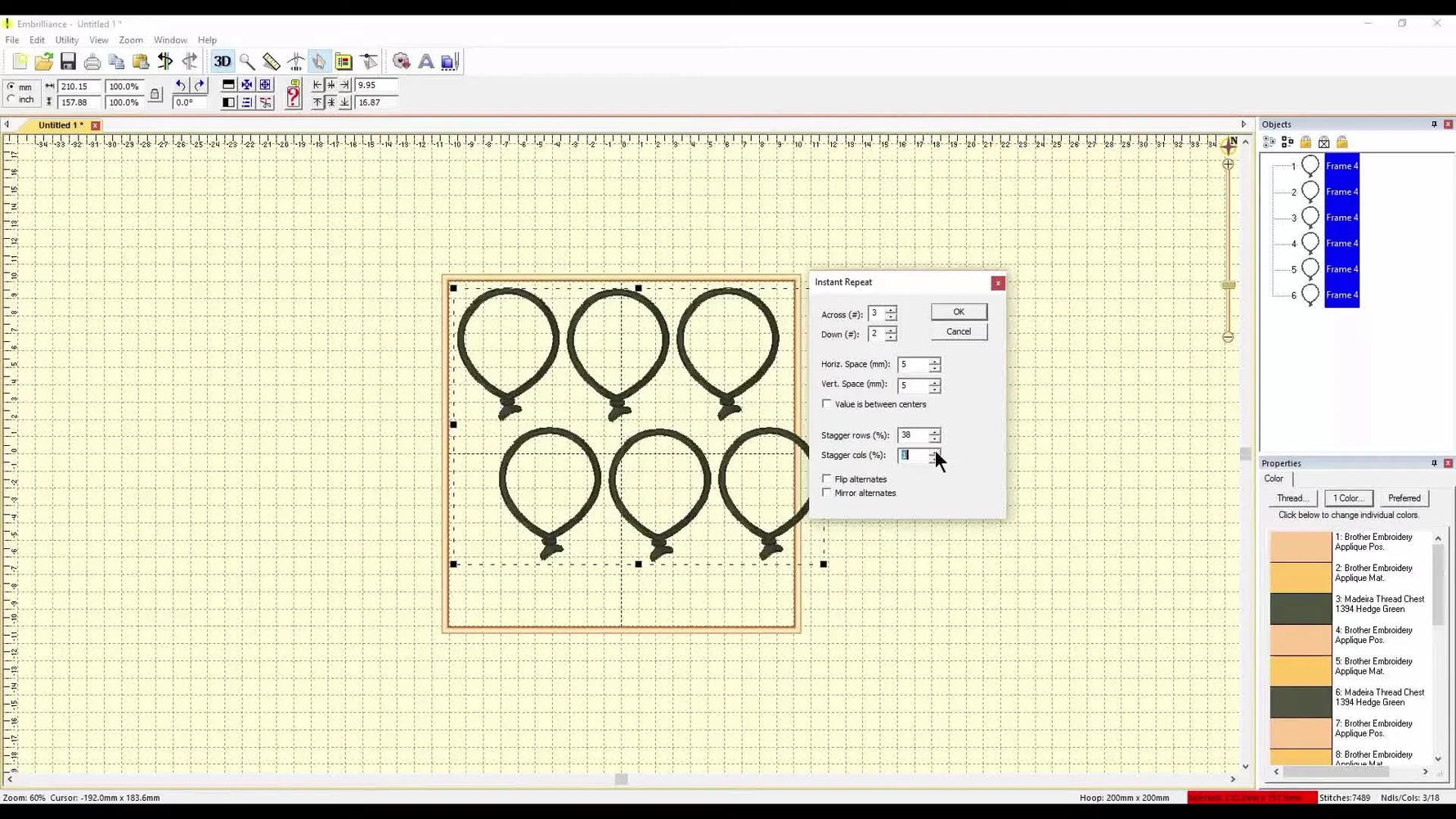Select color 2 Applique Mat. swatch
The height and width of the screenshot is (819, 1456).
(1301, 577)
